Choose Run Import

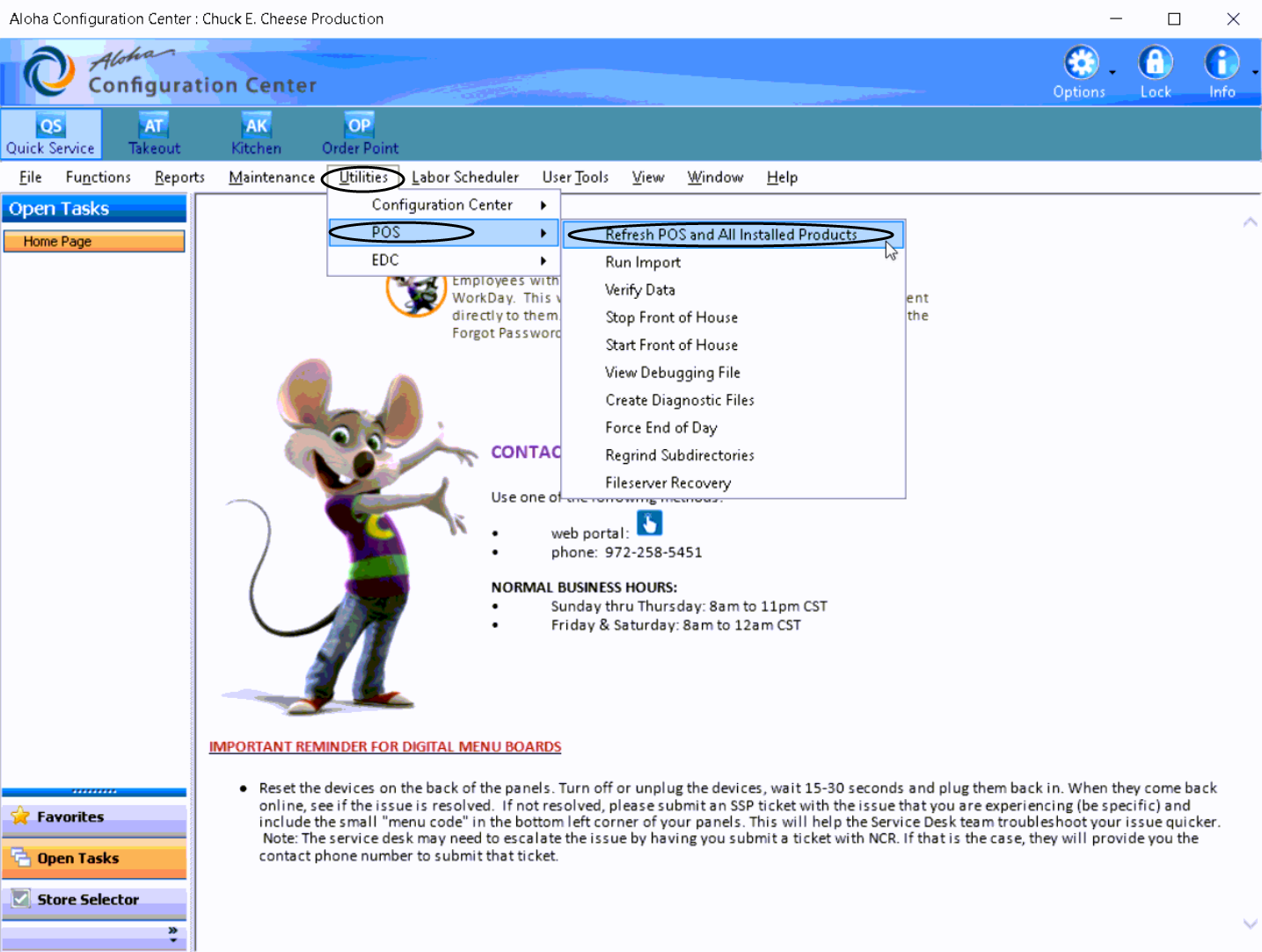pyautogui.click(x=733, y=262)
